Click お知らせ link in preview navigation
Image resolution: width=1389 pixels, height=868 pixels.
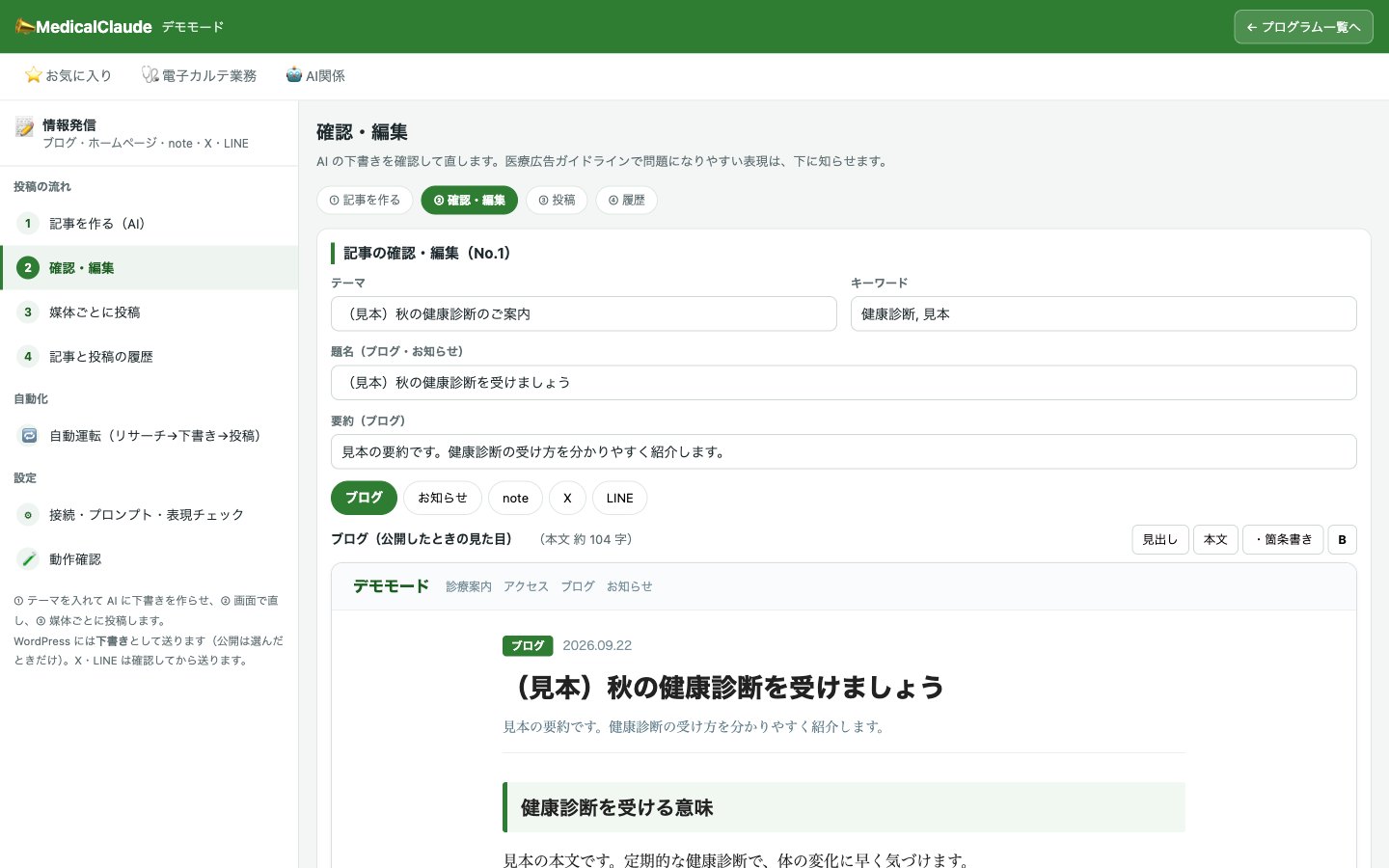pos(630,586)
